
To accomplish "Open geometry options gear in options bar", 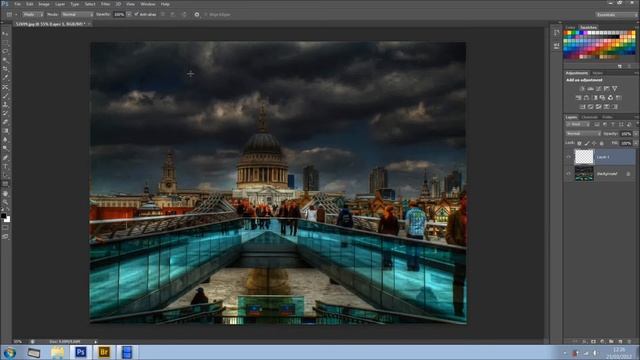I will click(x=197, y=14).
